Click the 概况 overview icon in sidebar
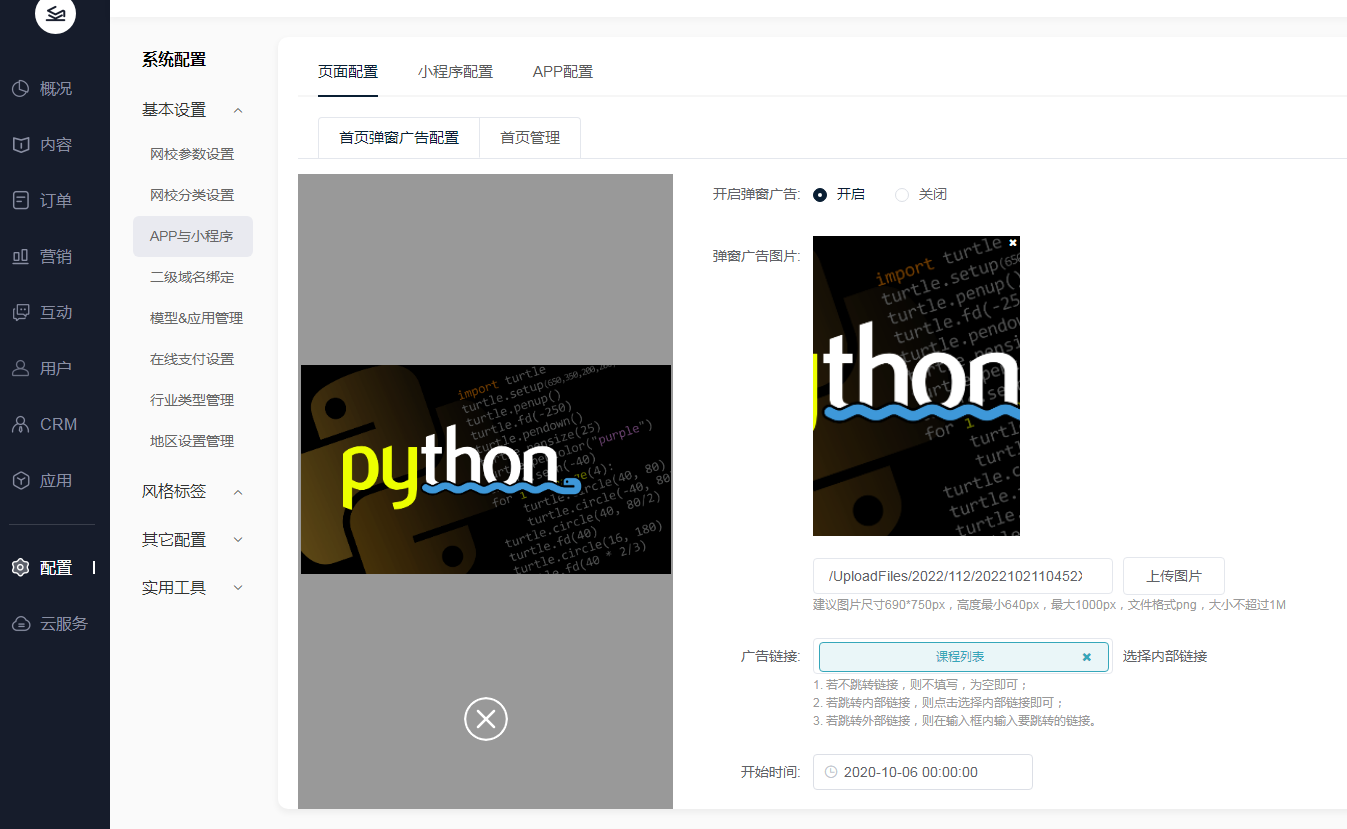The image size is (1347, 829). pyautogui.click(x=21, y=89)
